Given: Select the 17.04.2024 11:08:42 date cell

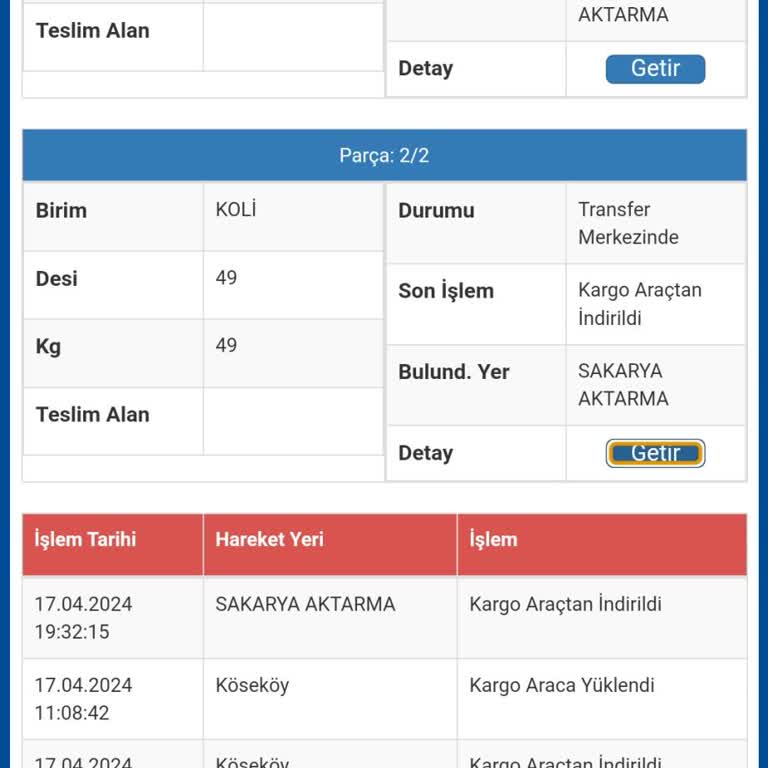Looking at the screenshot, I should [x=113, y=699].
